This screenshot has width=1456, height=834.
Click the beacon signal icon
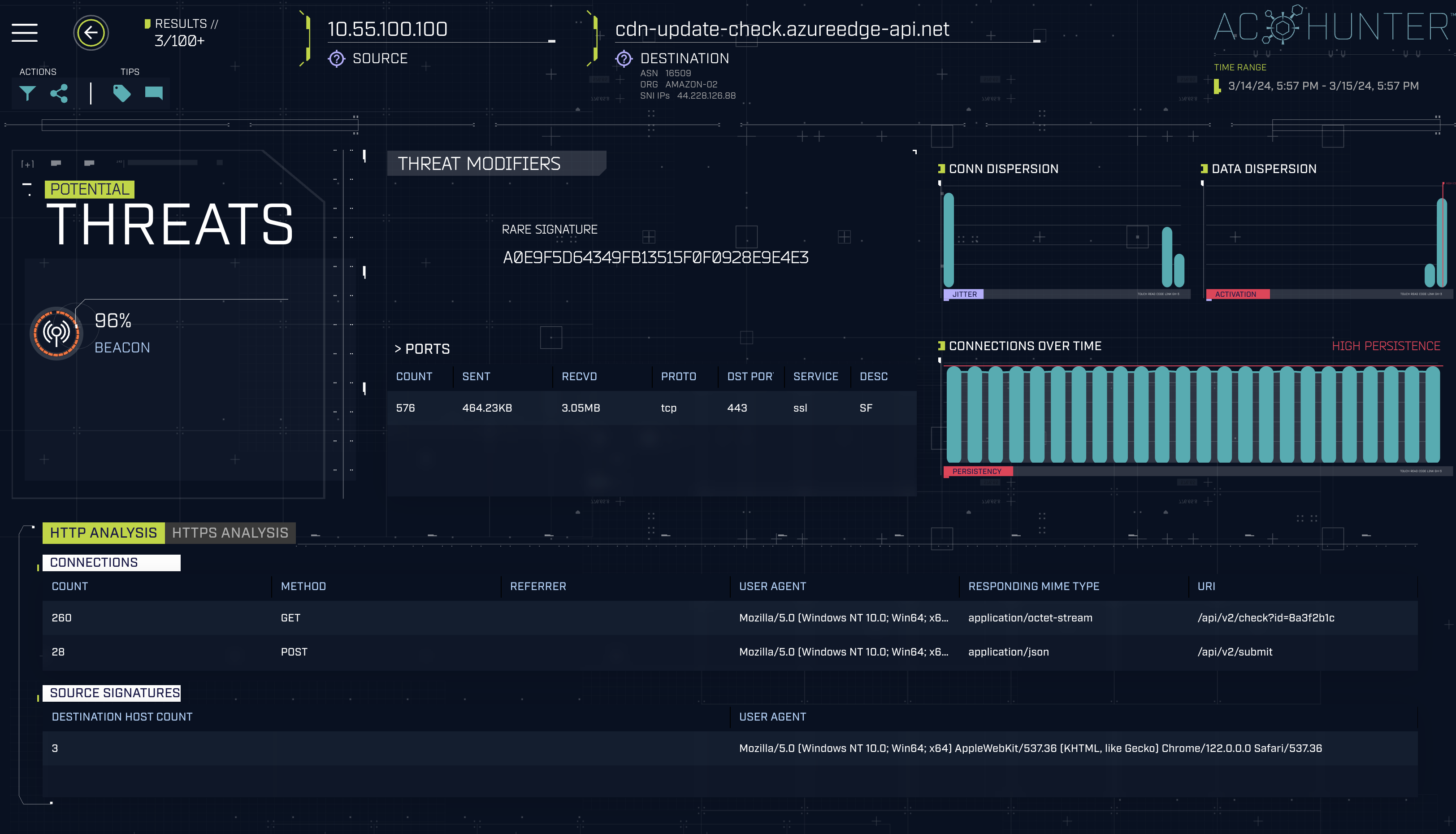pos(56,333)
